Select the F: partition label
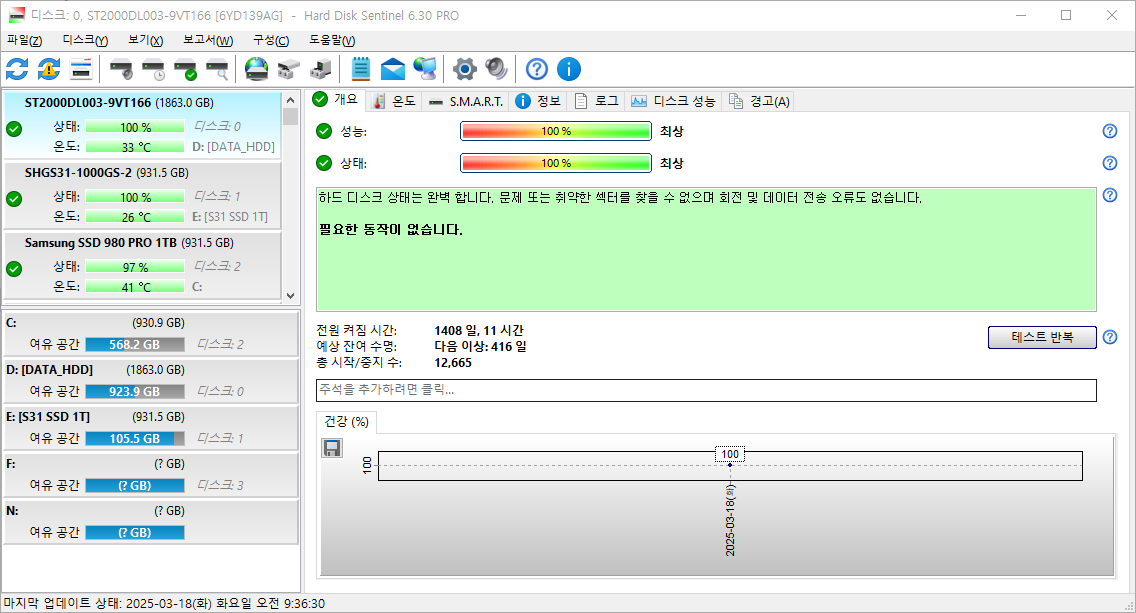Image resolution: width=1136 pixels, height=613 pixels. tap(11, 464)
